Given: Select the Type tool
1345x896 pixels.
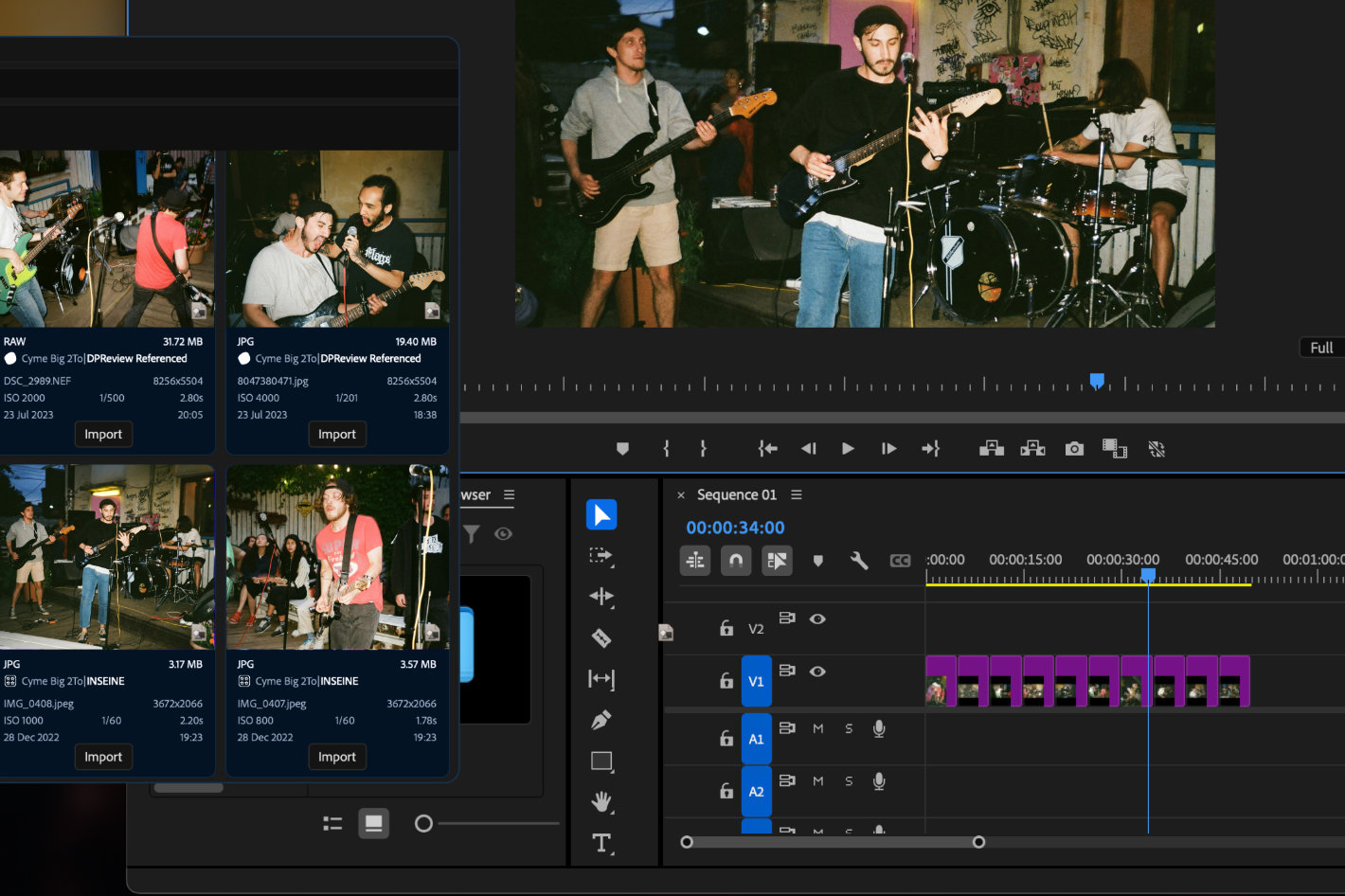Looking at the screenshot, I should [x=601, y=843].
